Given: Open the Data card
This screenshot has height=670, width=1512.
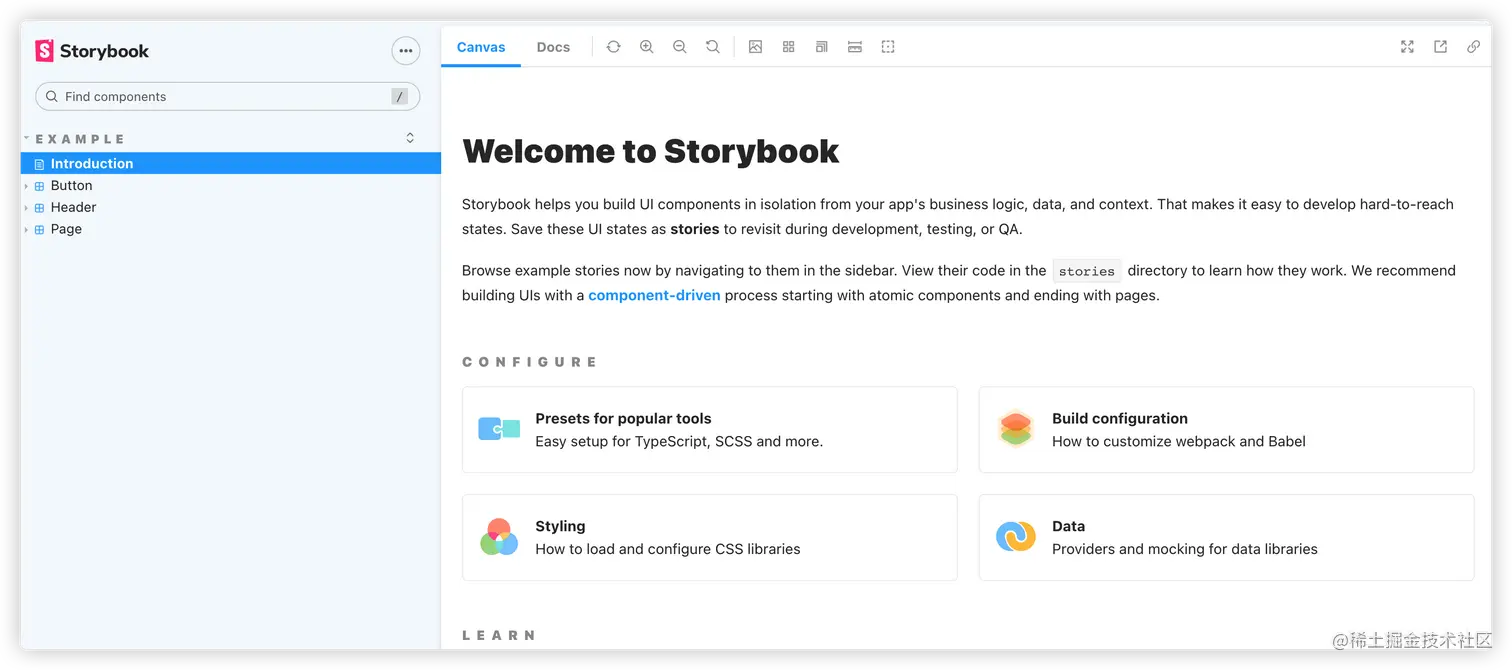Looking at the screenshot, I should (1227, 538).
